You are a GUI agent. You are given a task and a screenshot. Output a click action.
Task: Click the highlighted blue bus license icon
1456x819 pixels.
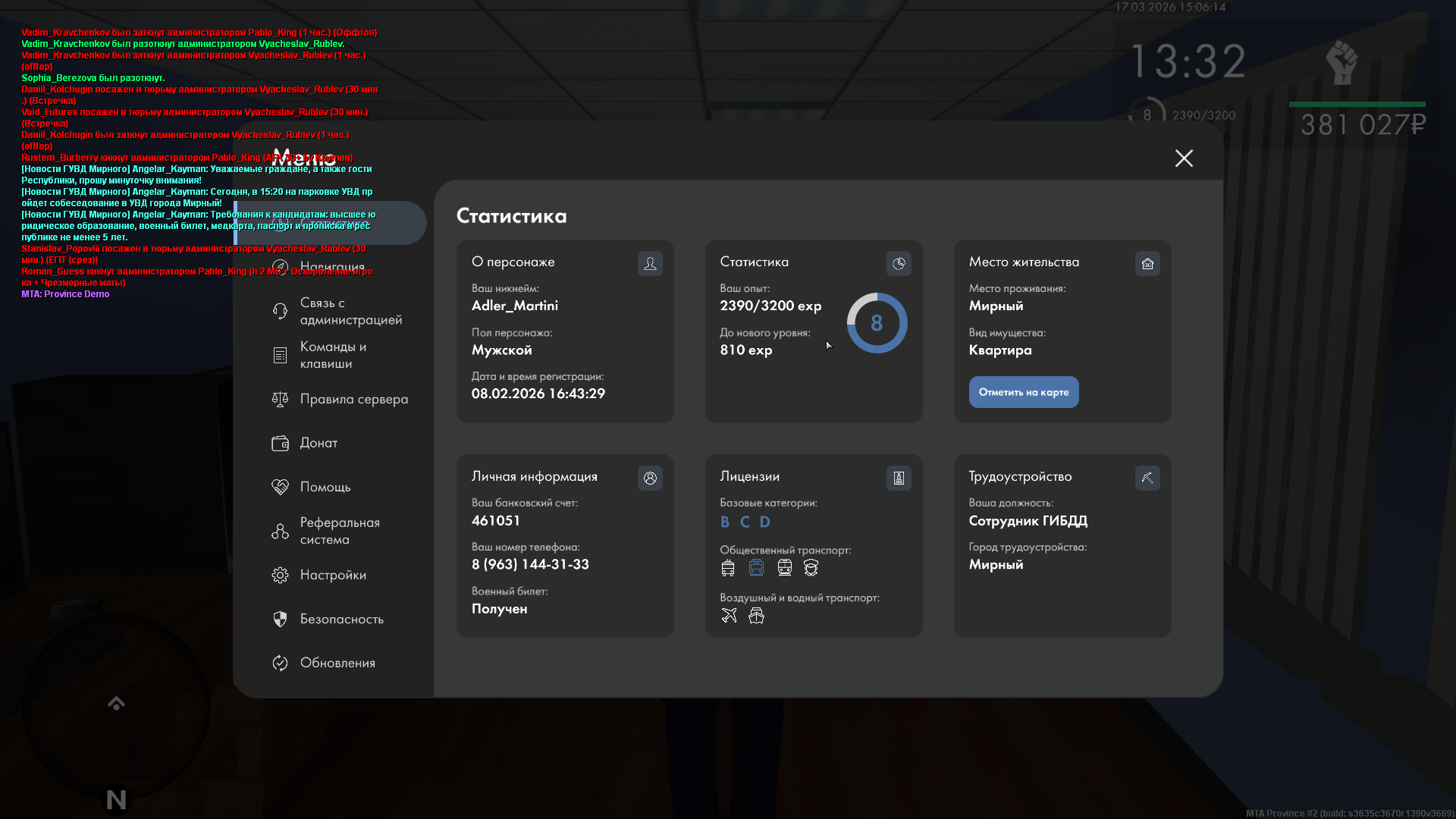[x=756, y=567]
